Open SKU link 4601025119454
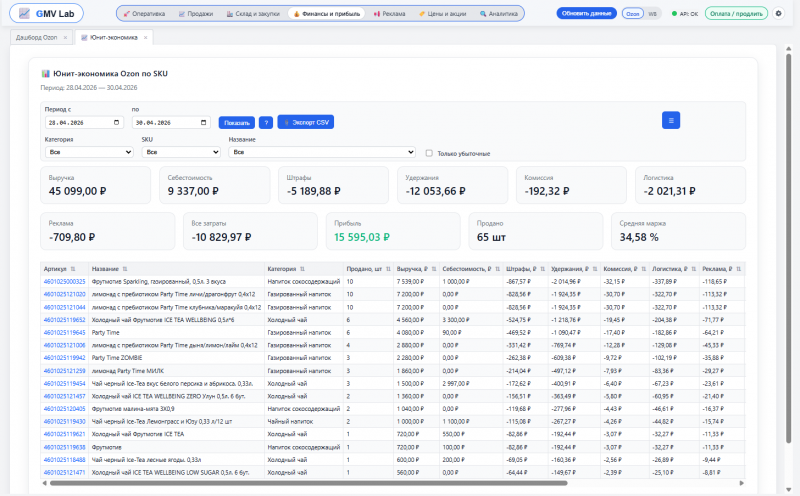The width and height of the screenshot is (800, 496). tap(64, 384)
